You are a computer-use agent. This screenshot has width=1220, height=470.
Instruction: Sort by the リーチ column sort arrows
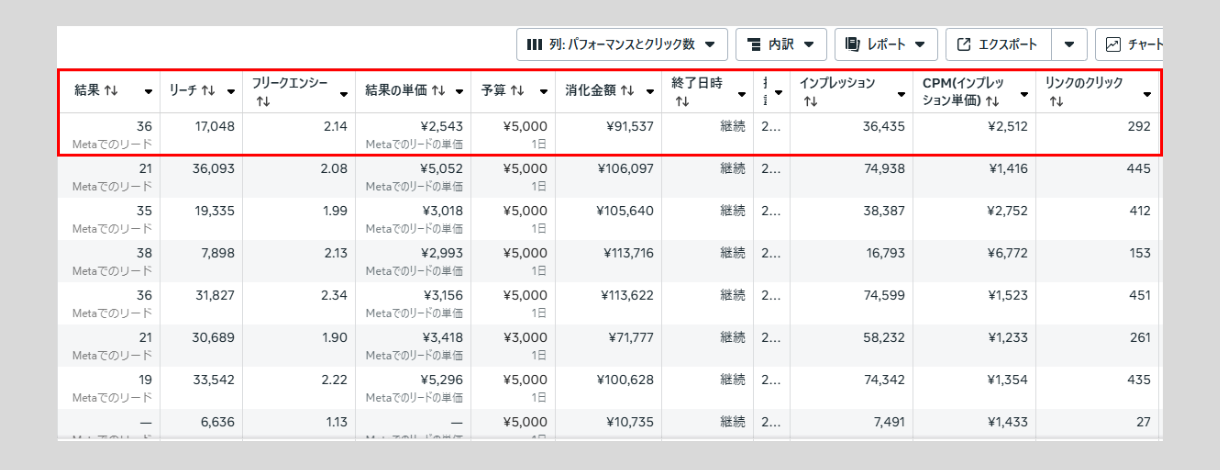point(209,91)
